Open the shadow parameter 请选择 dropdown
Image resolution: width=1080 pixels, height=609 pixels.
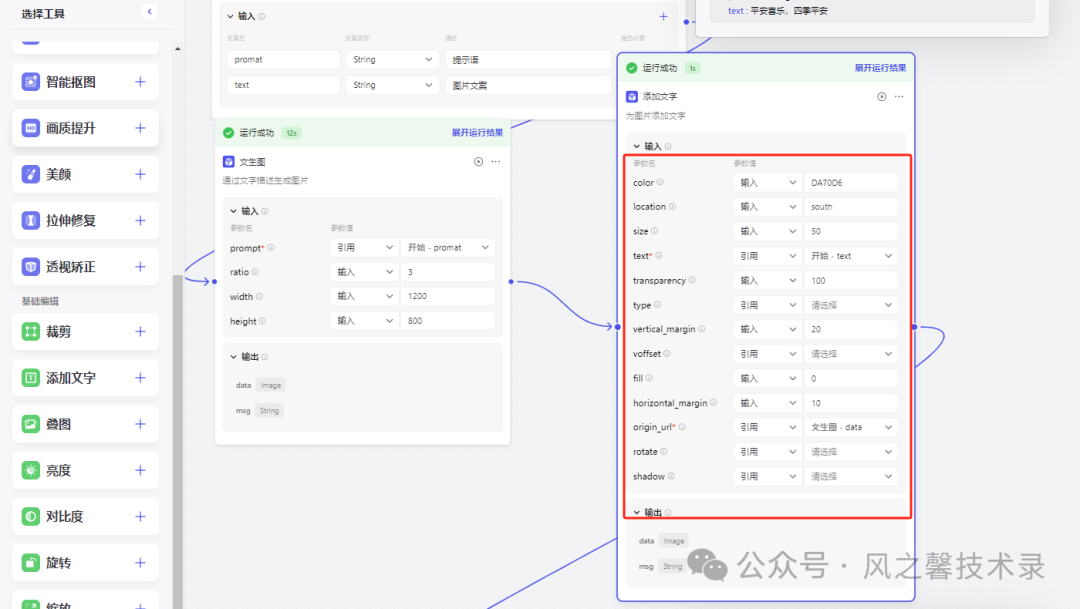[x=851, y=475]
